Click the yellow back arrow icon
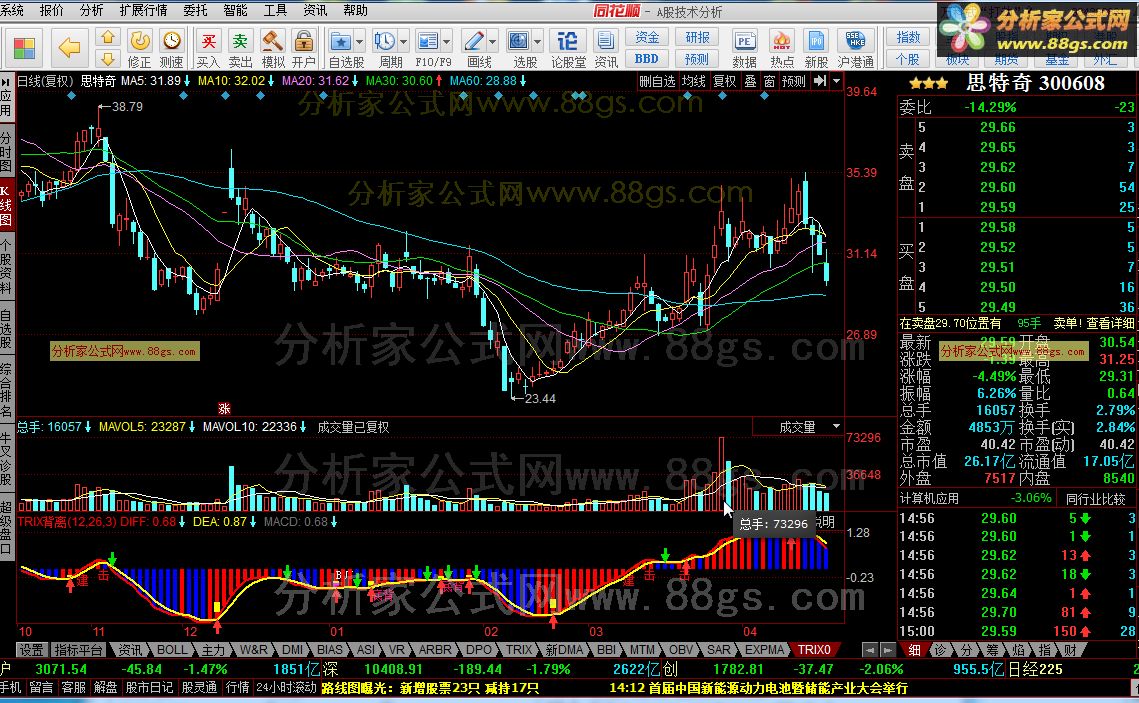1139x703 pixels. [69, 48]
